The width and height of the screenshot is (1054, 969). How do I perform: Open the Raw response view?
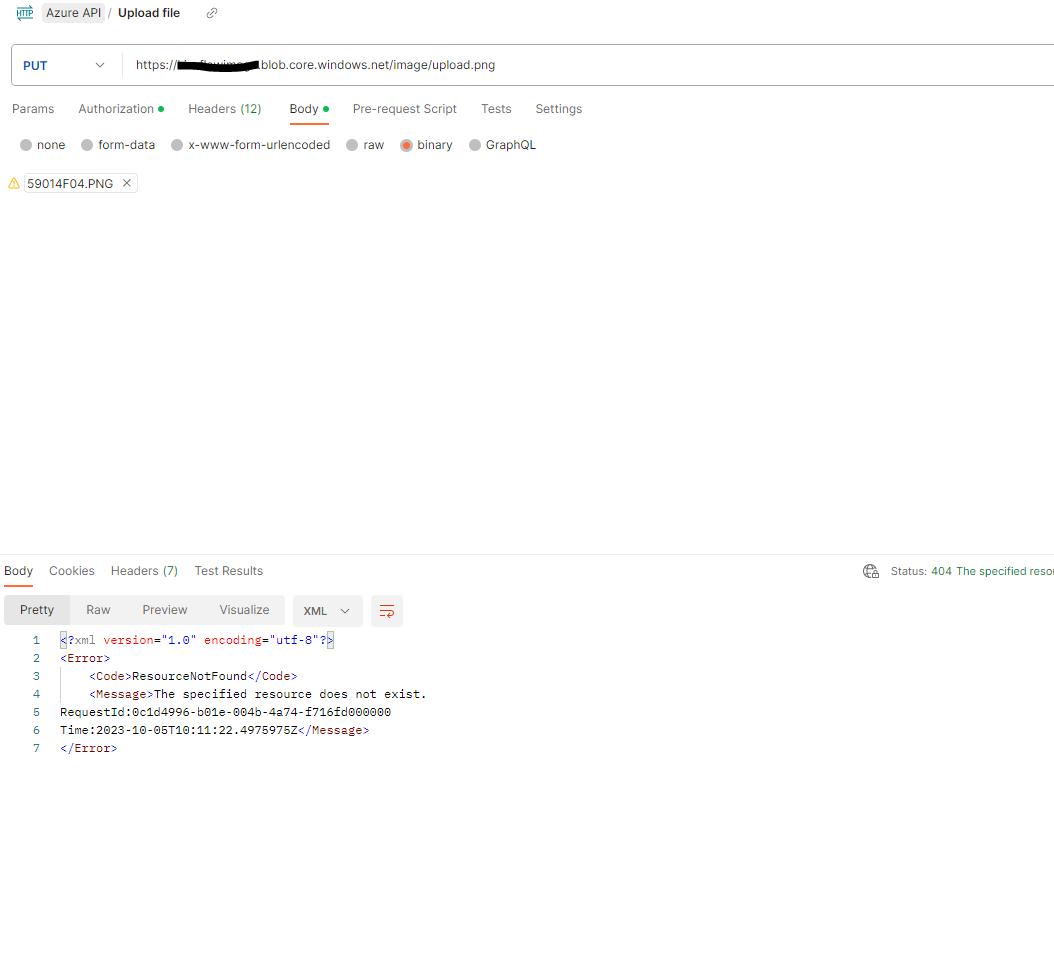pyautogui.click(x=98, y=610)
